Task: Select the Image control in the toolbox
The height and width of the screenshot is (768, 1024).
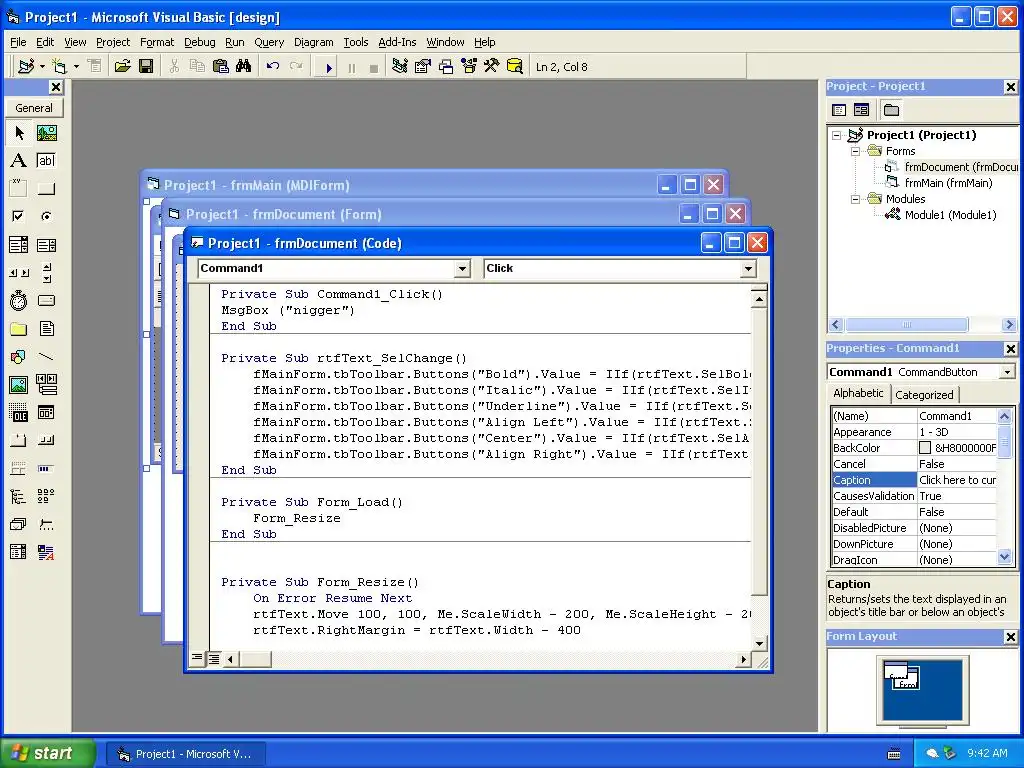Action: pyautogui.click(x=19, y=385)
